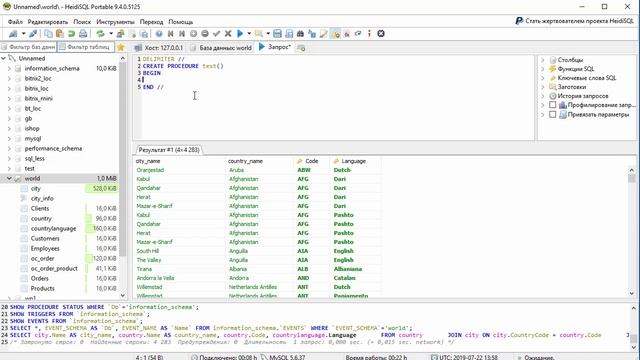Click the blue help icon

coord(159,34)
